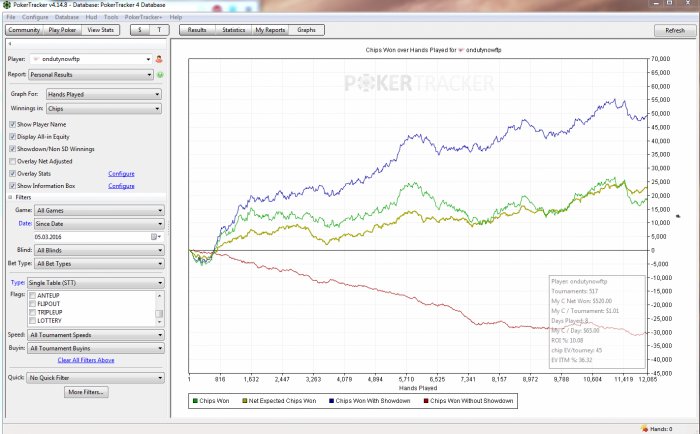Open the Speed tournament dropdown
The width and height of the screenshot is (700, 434).
96,335
